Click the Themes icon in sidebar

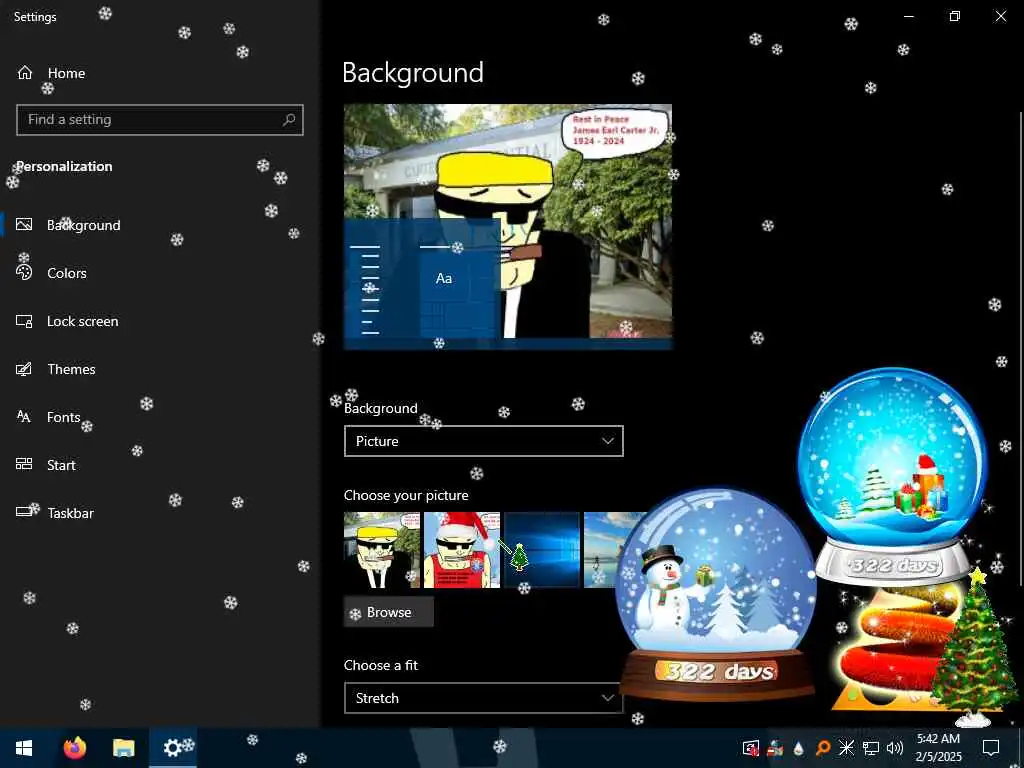[x=24, y=369]
